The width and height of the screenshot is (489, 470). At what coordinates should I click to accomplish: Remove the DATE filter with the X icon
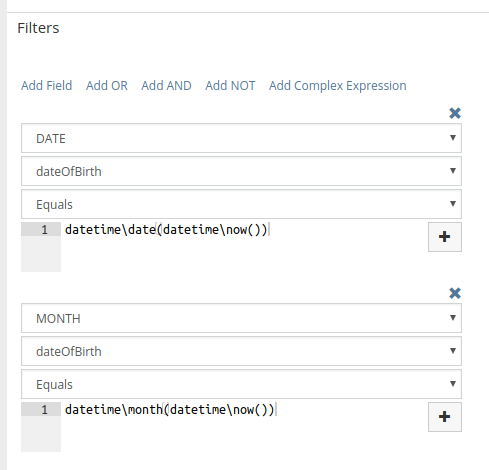(455, 113)
